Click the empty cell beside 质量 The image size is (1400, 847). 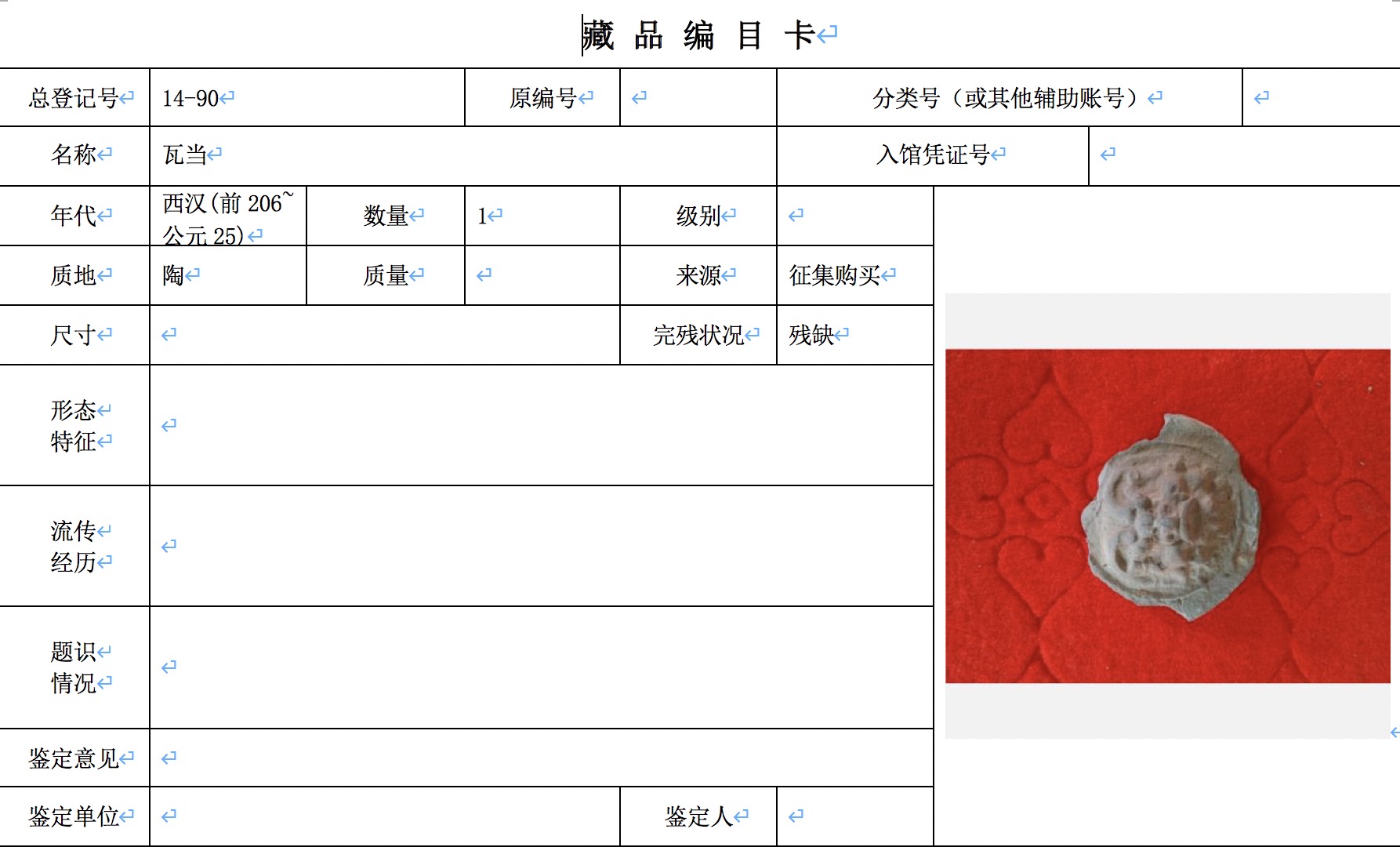pyautogui.click(x=542, y=275)
